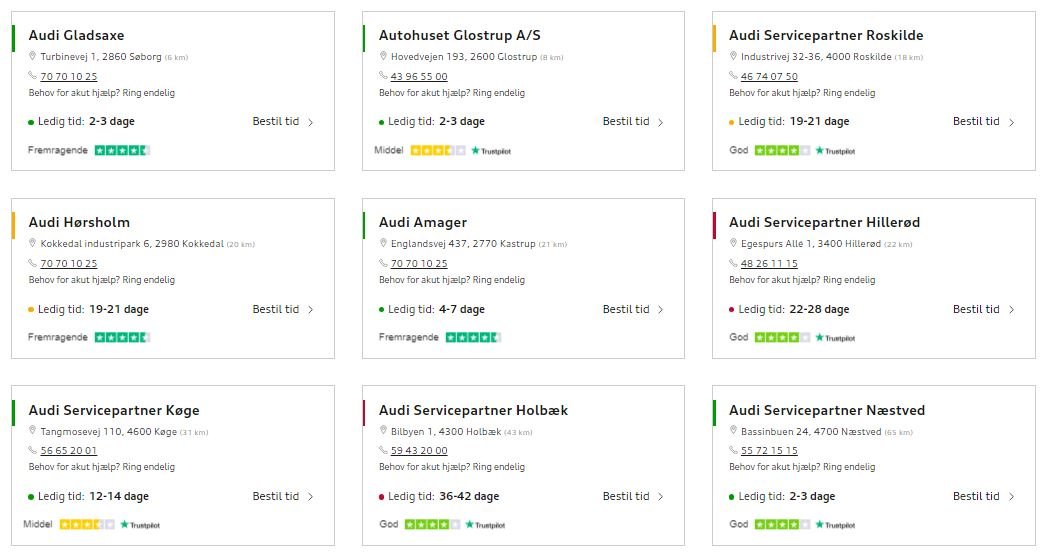Screen dimensions: 1043x553
Task: Click address Kokkedal industripark 6, 2980 Kokkedal
Action: (132, 244)
